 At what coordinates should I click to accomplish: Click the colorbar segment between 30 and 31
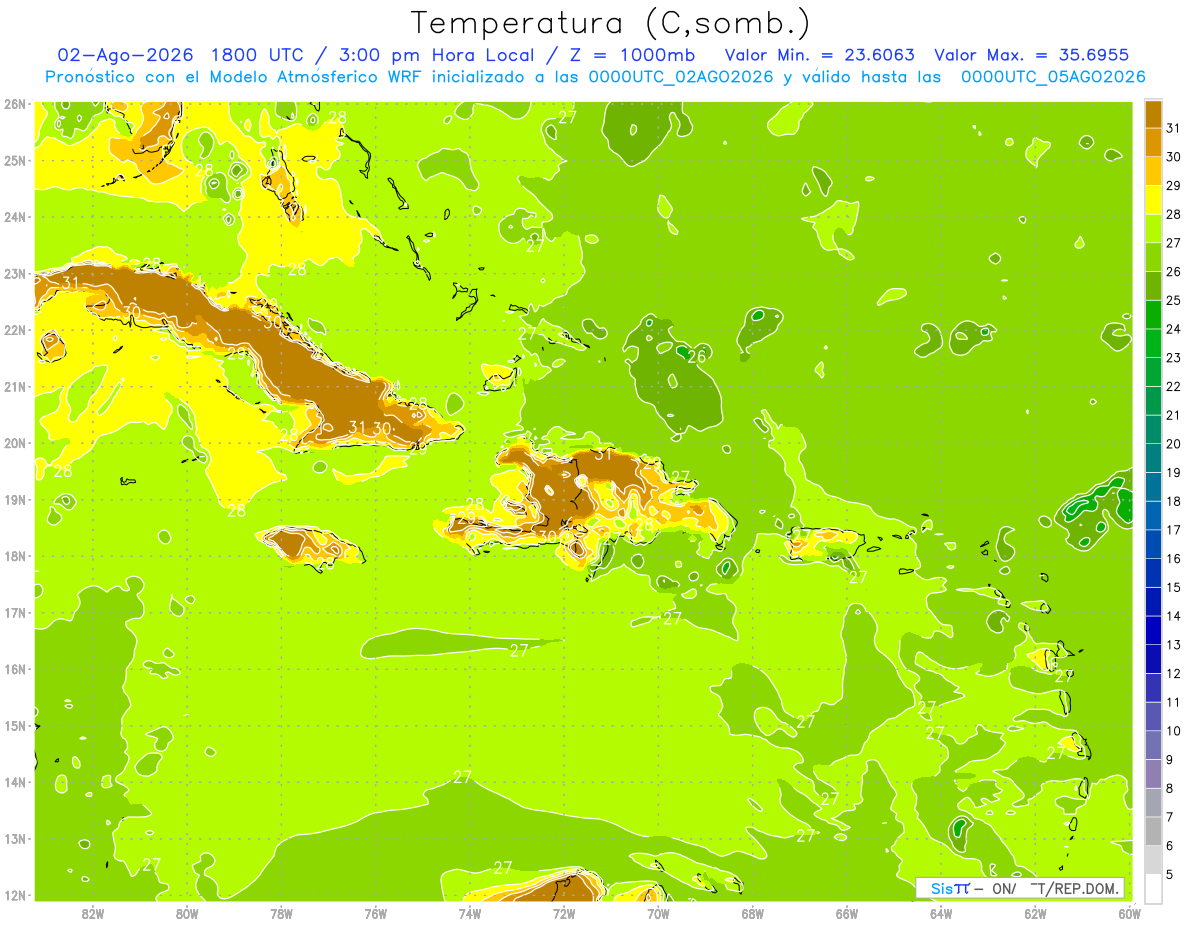1153,141
